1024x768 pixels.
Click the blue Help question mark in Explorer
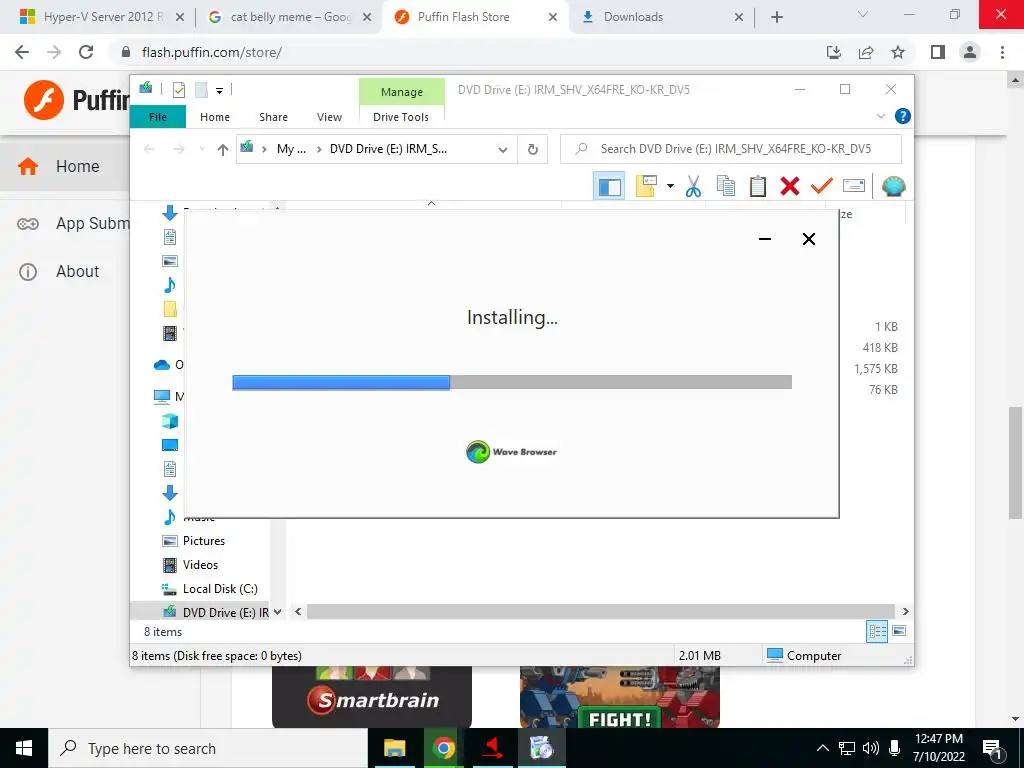pos(903,116)
